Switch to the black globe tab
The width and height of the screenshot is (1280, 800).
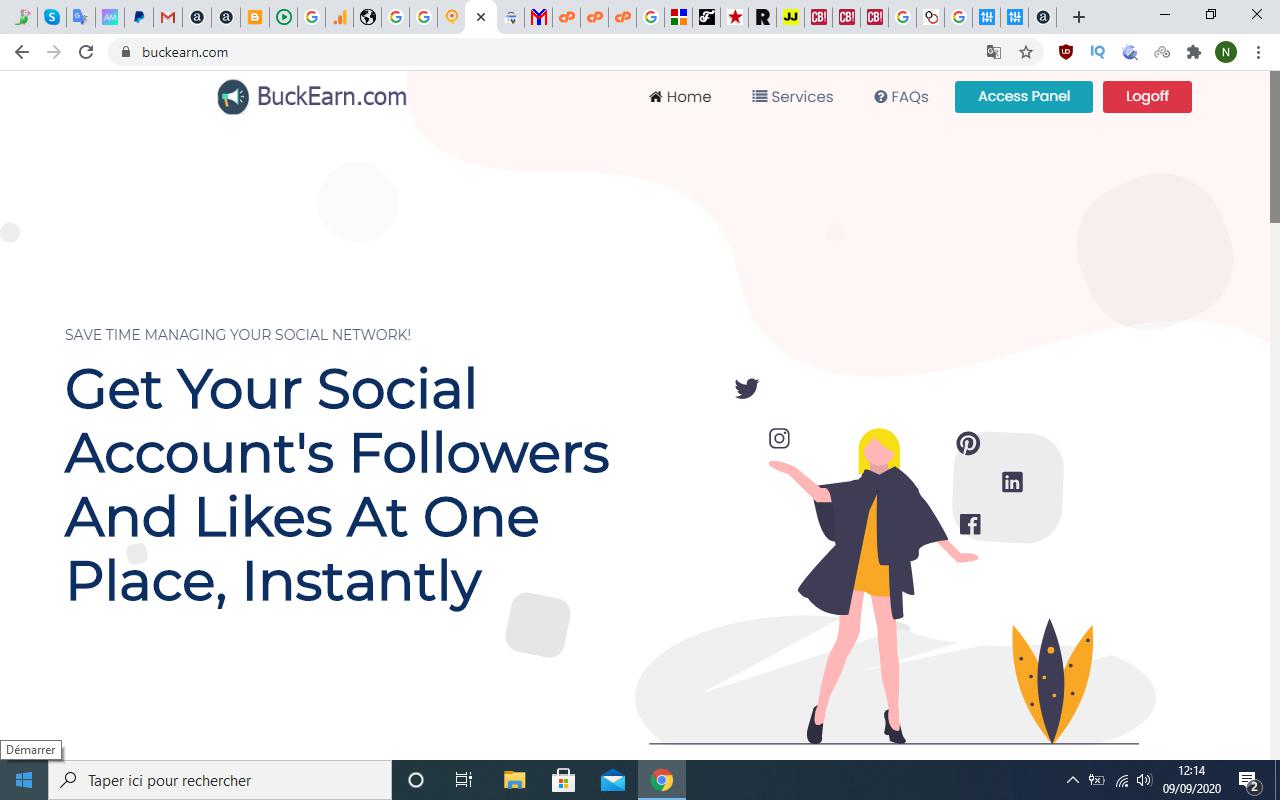[369, 17]
